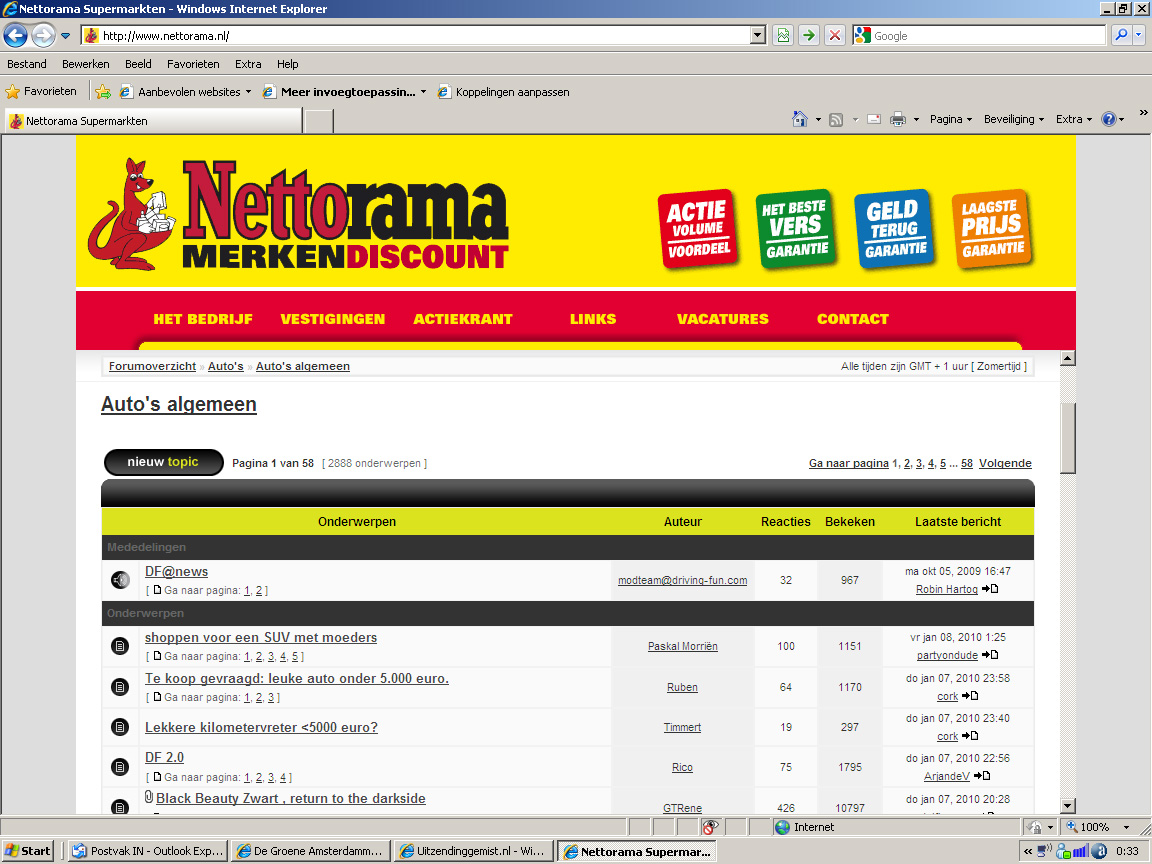
Task: Click the Help question mark icon
Action: pyautogui.click(x=1108, y=119)
